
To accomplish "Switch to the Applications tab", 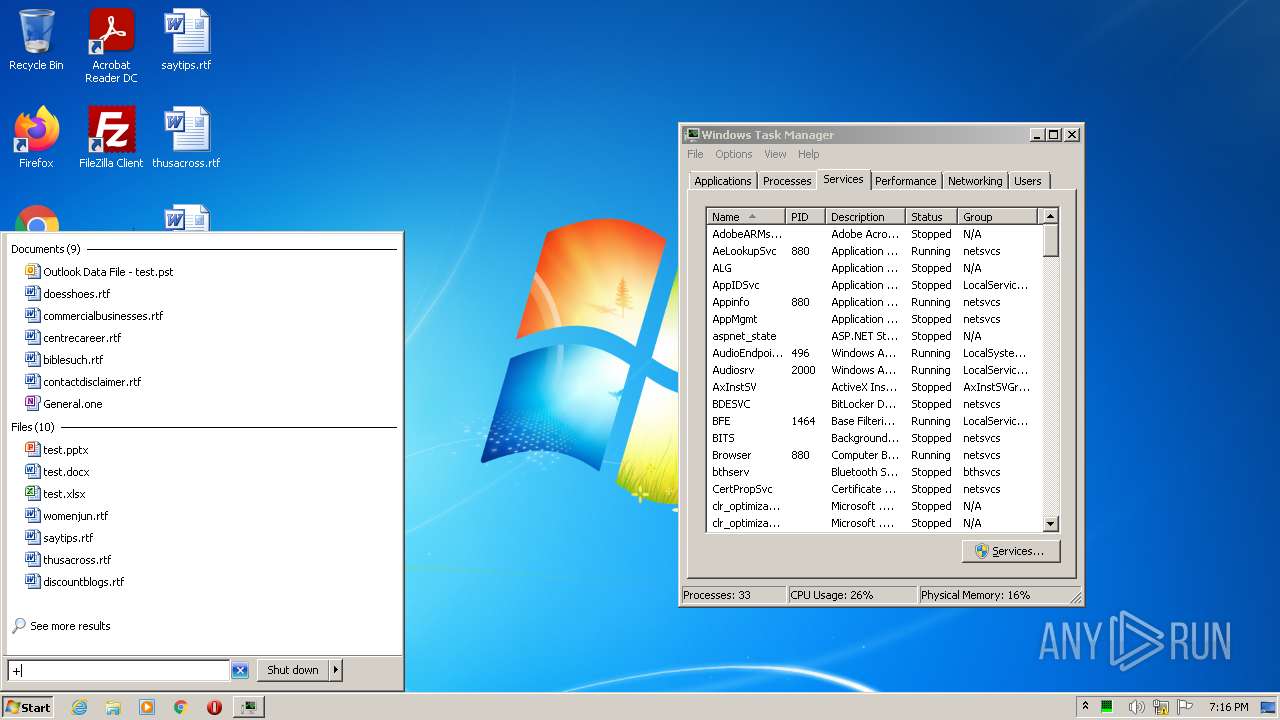I will [x=722, y=181].
